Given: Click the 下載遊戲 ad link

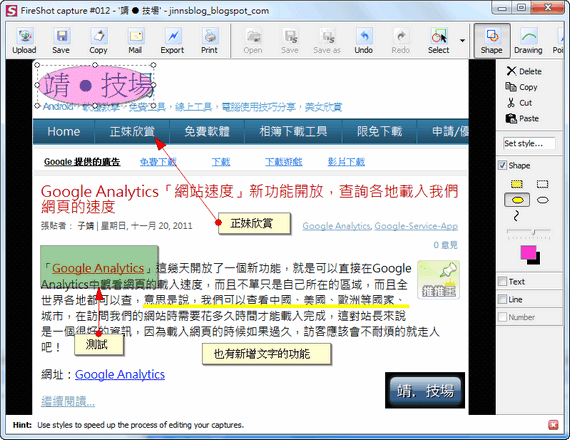Looking at the screenshot, I should (x=284, y=162).
